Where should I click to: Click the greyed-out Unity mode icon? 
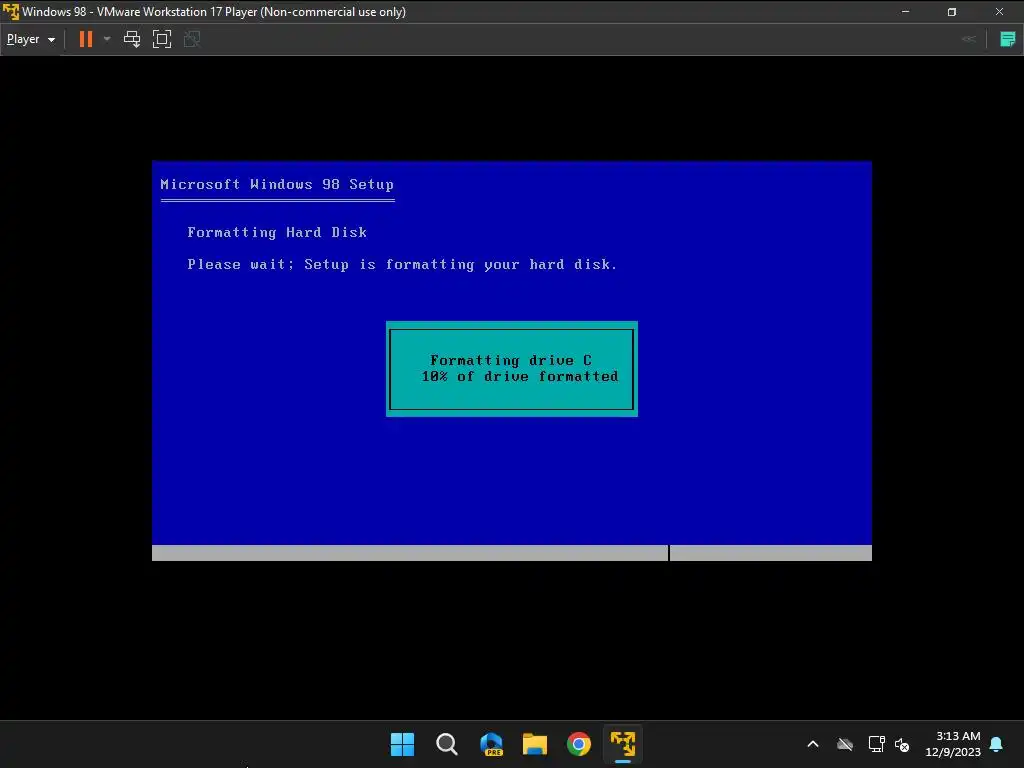click(192, 39)
